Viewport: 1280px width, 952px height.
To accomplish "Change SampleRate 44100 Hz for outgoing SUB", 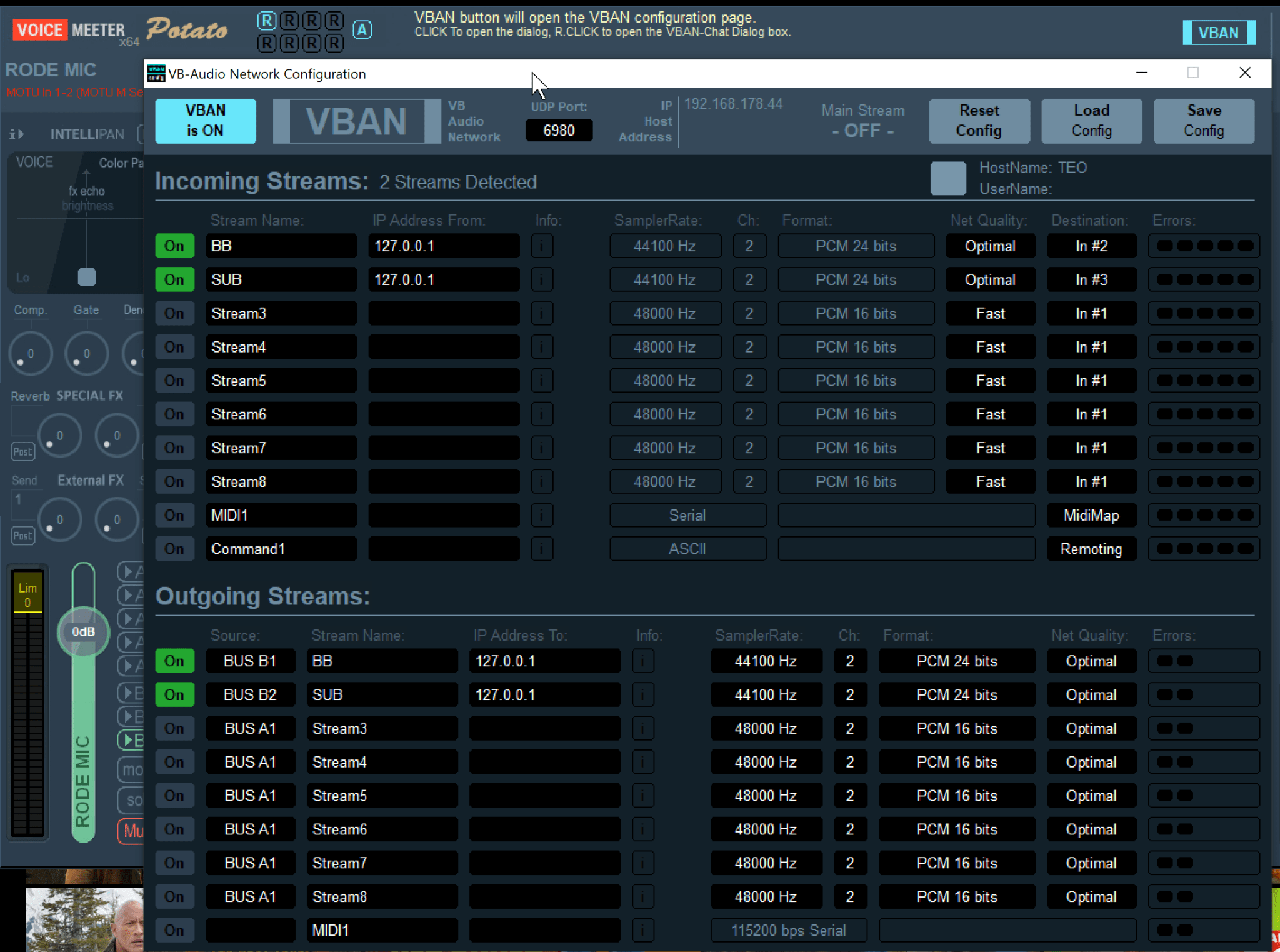I will coord(766,695).
